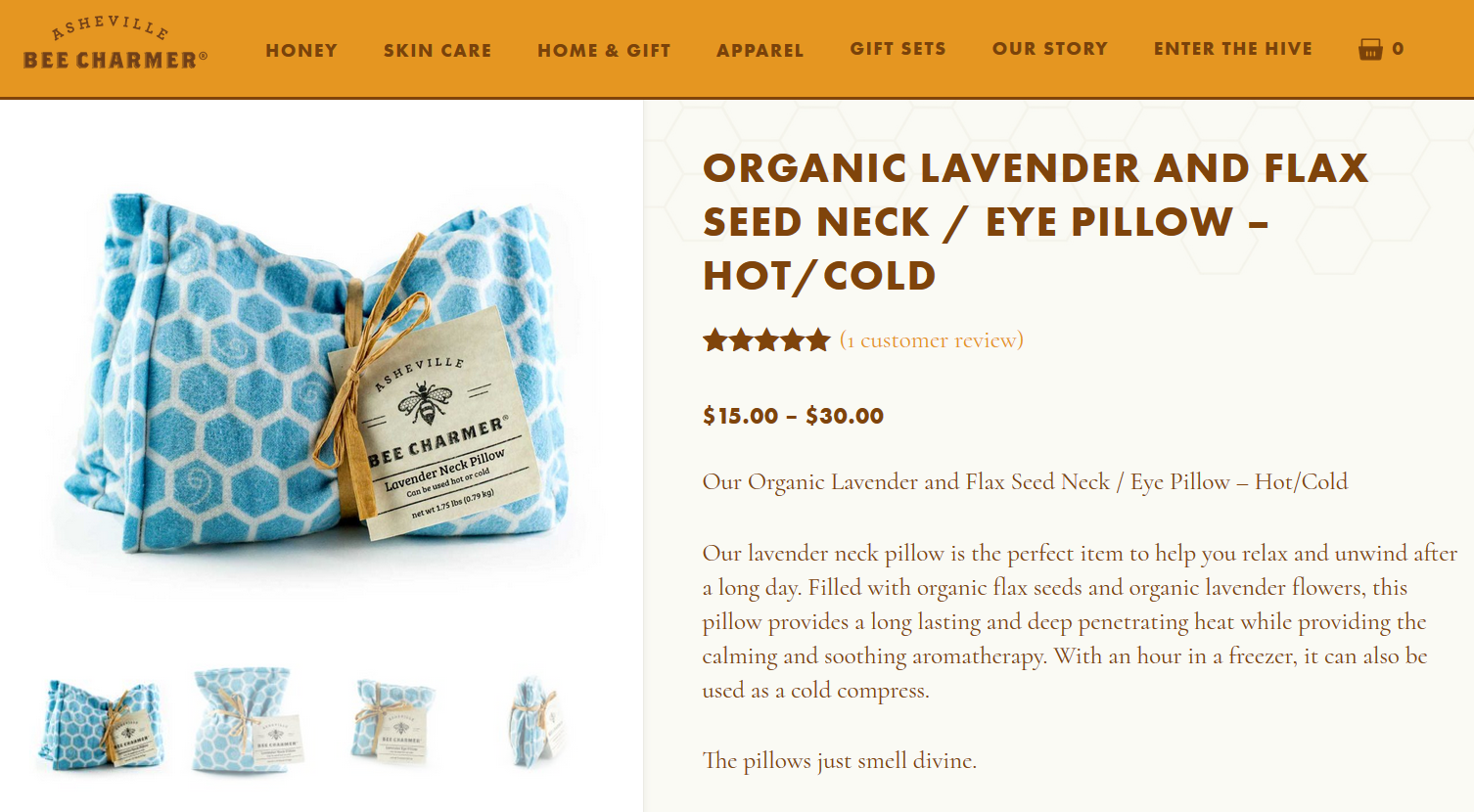1474x812 pixels.
Task: Read the 1 customer review link
Action: tap(932, 340)
